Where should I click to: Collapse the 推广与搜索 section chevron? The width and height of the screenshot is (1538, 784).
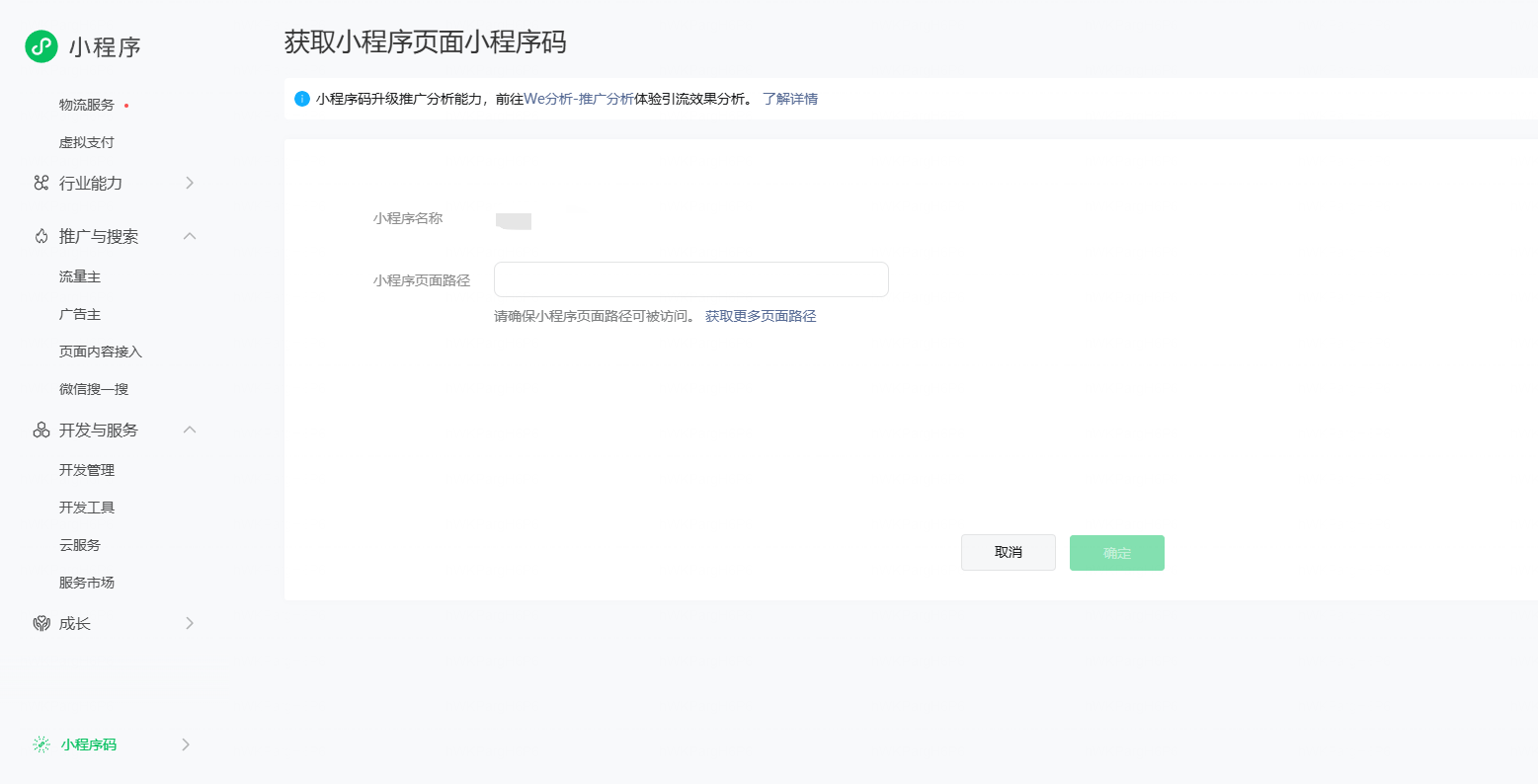190,236
